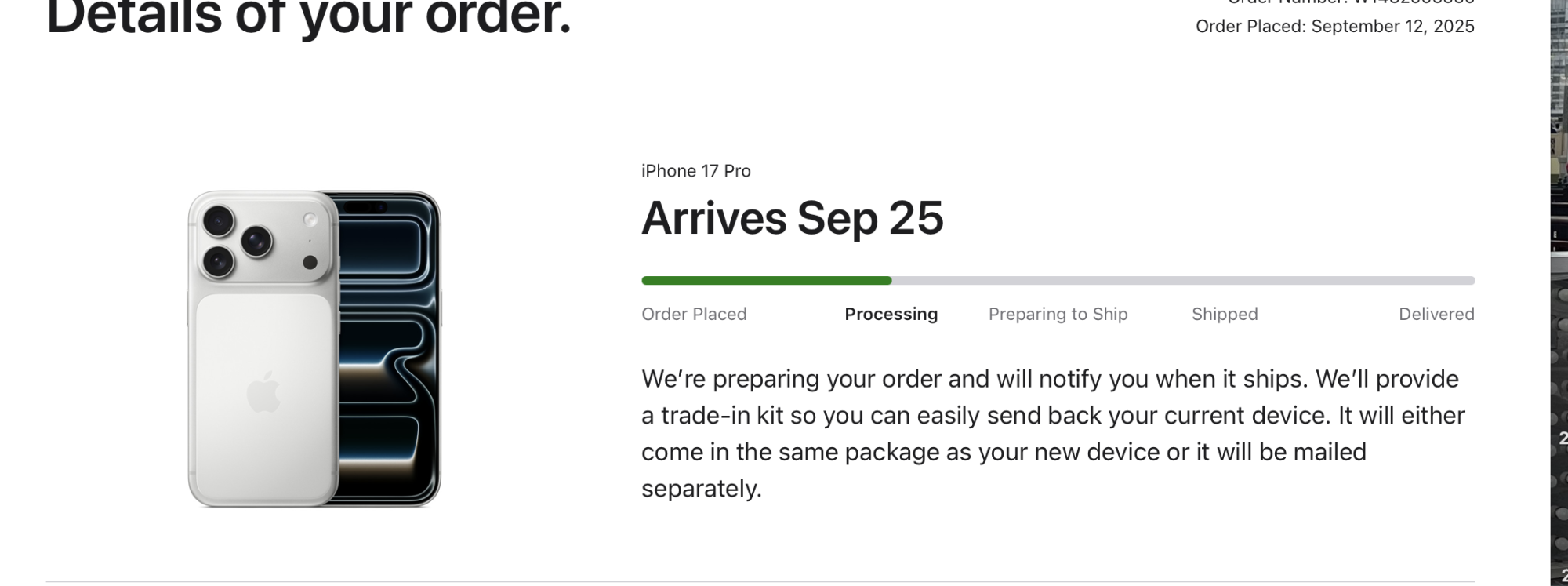
Task: Click the horizontal divider line below the order
Action: (760, 582)
